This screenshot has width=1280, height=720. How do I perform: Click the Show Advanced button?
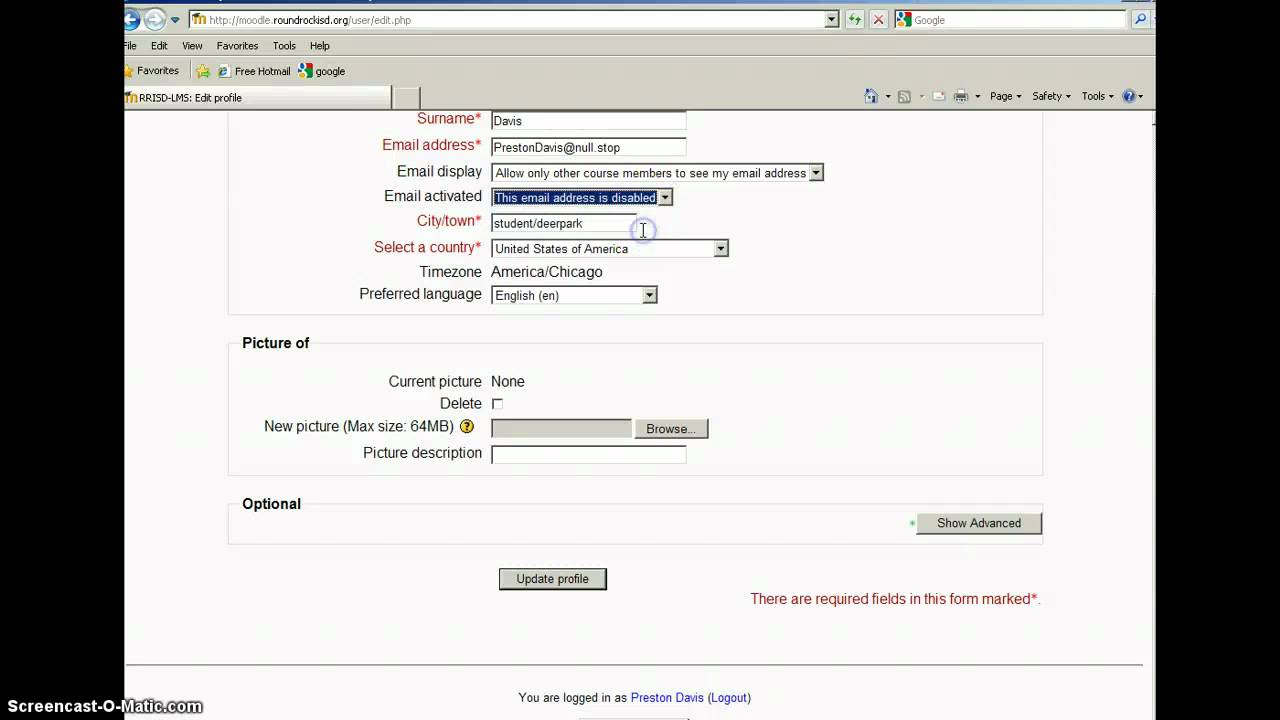coord(979,523)
